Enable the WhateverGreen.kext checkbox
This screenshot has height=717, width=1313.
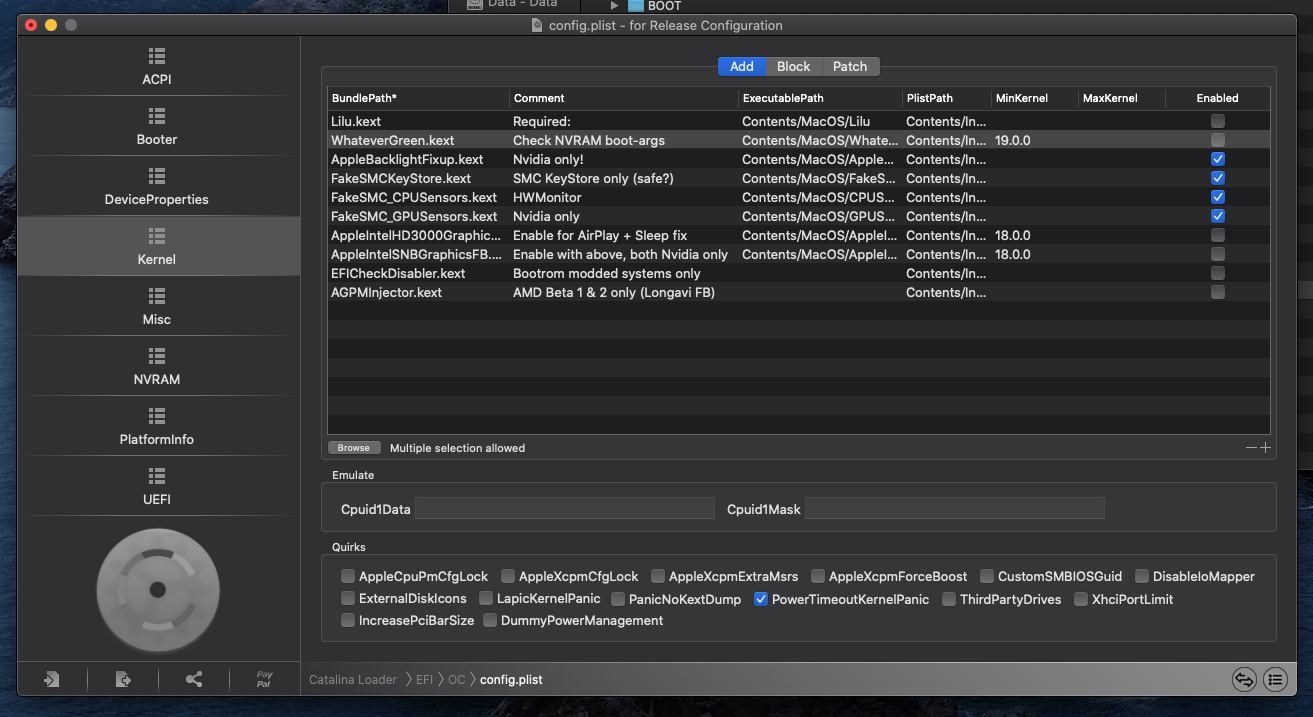coord(1217,140)
